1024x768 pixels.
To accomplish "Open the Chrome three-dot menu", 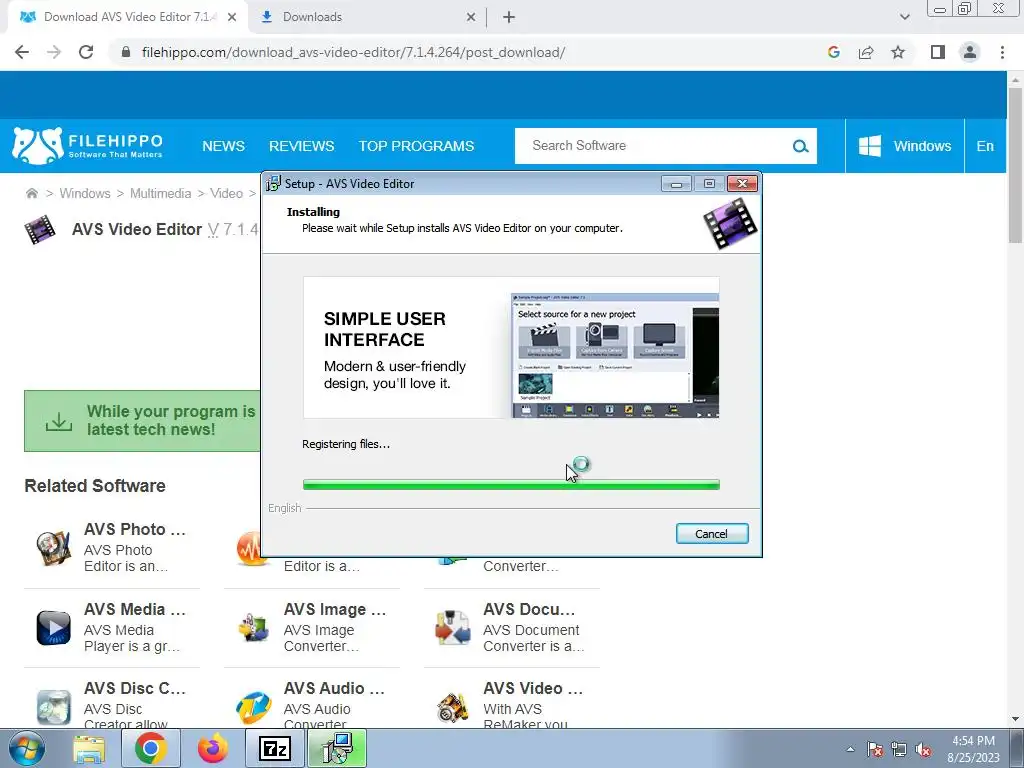I will point(1002,52).
